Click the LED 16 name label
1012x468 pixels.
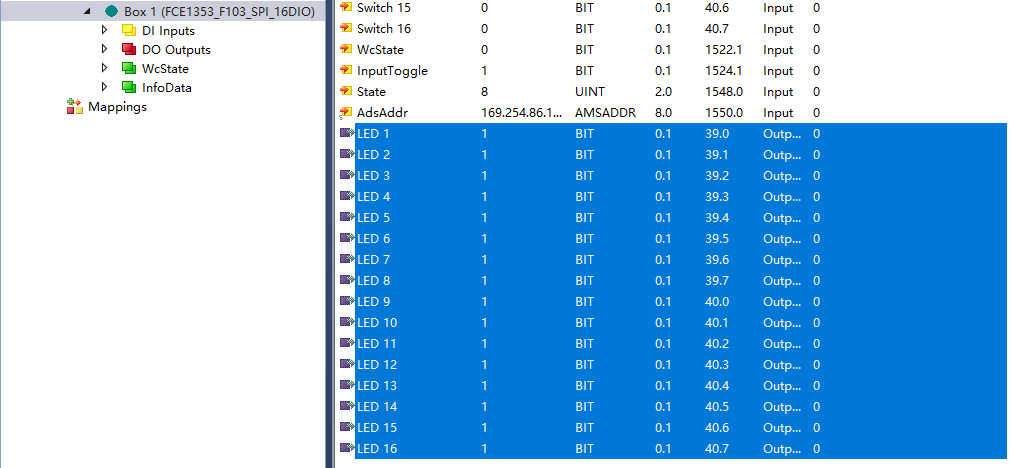tap(377, 449)
